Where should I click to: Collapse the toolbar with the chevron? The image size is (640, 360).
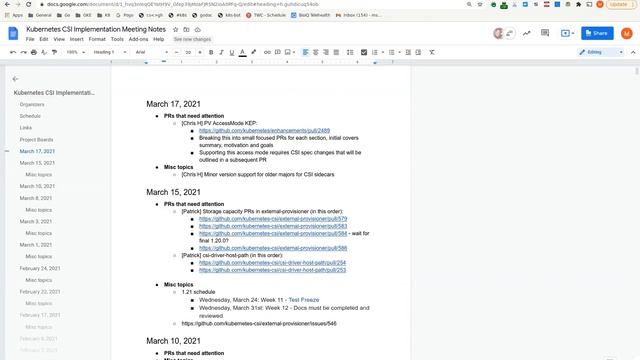[x=633, y=52]
